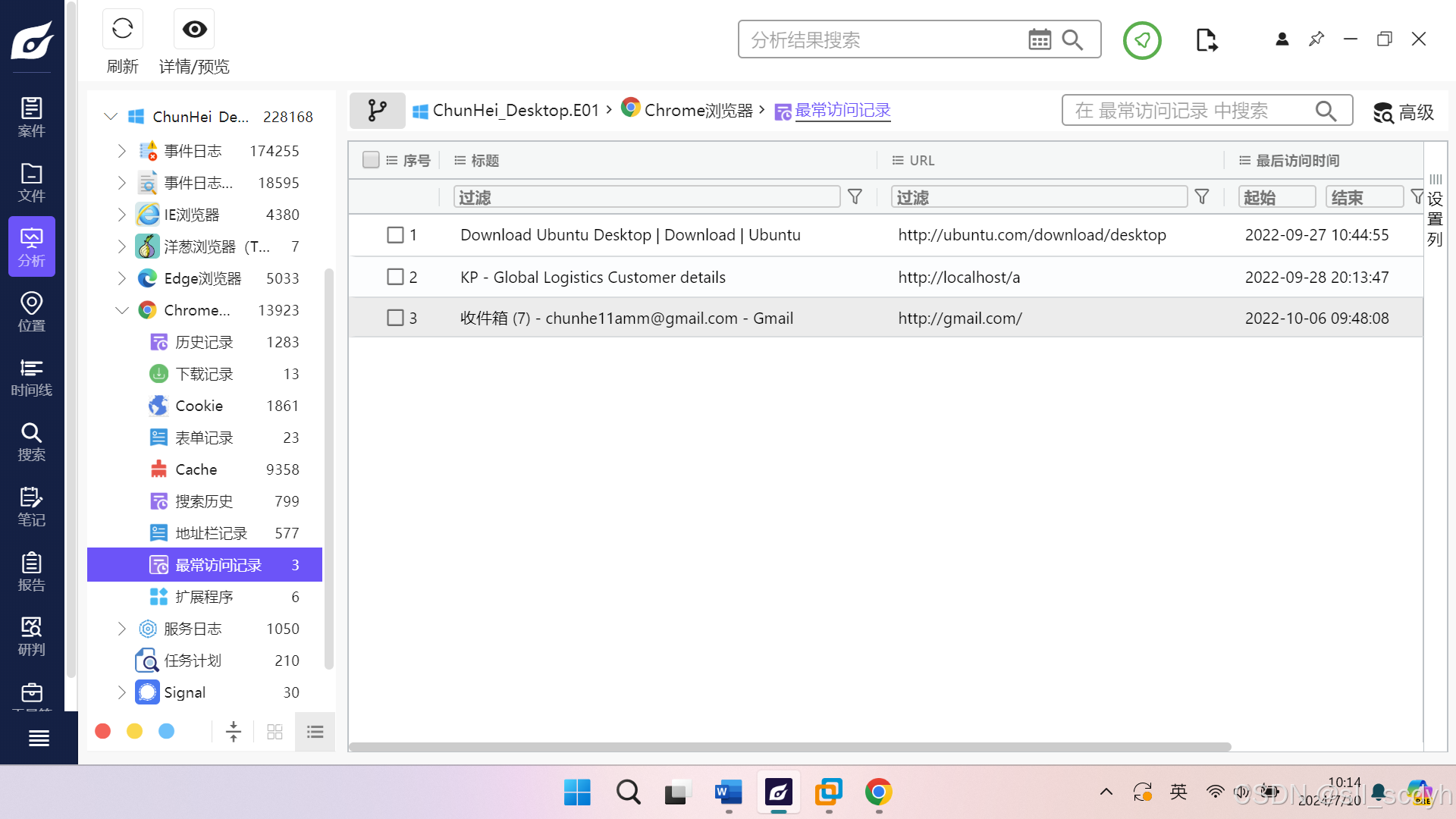Open the 报告 report sidebar section

[31, 572]
